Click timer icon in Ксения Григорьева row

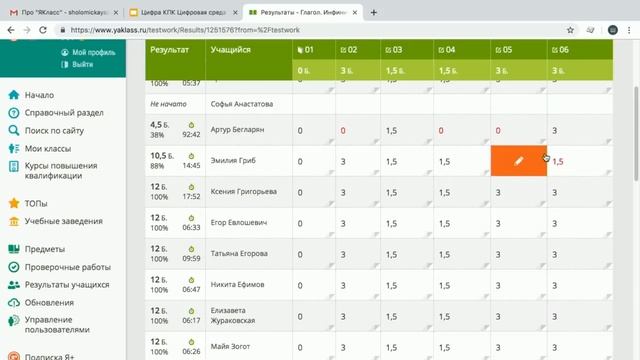(191, 187)
